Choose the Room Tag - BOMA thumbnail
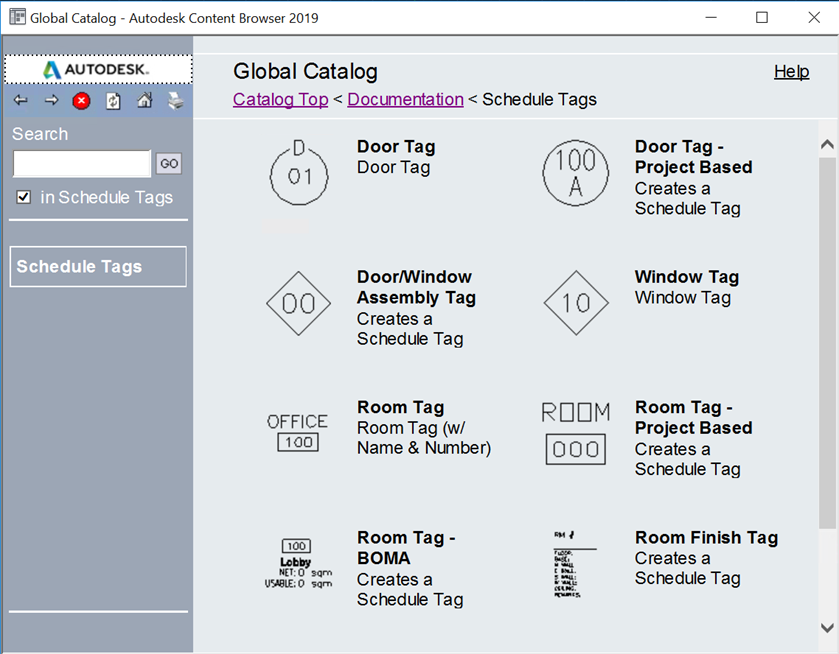 [298, 565]
